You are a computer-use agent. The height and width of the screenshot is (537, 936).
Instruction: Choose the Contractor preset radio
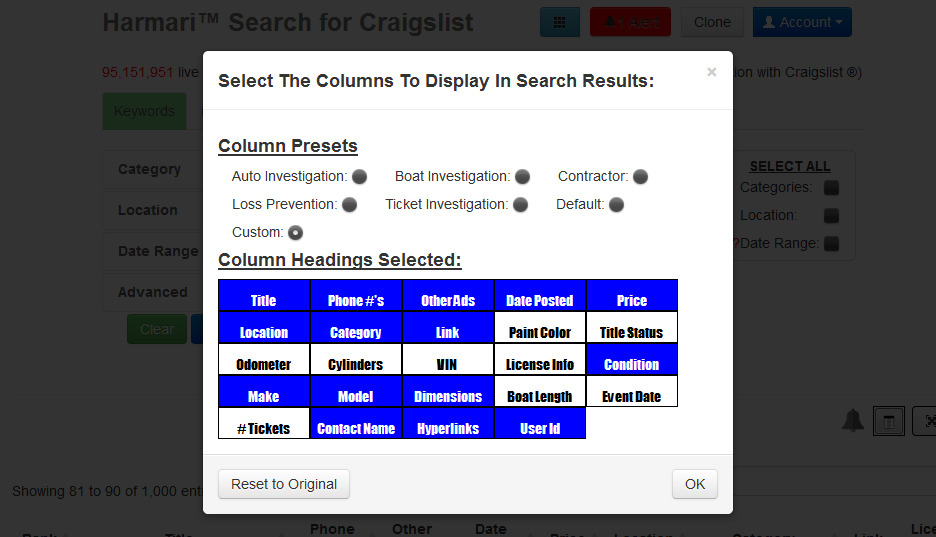(641, 177)
